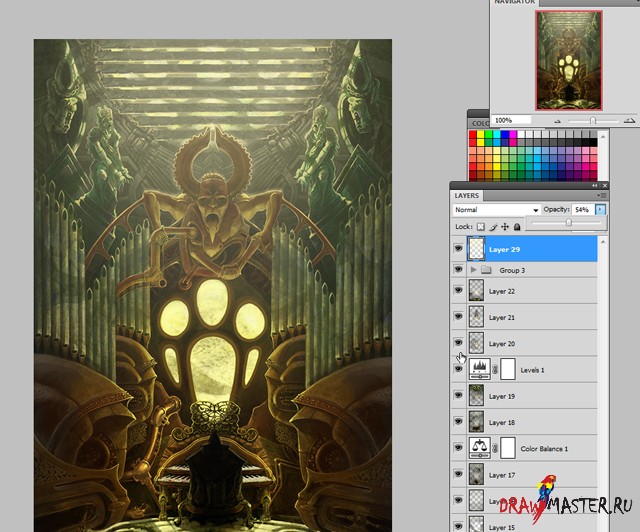Select Layer 18 thumbnail
This screenshot has width=640, height=532.
pyautogui.click(x=476, y=421)
